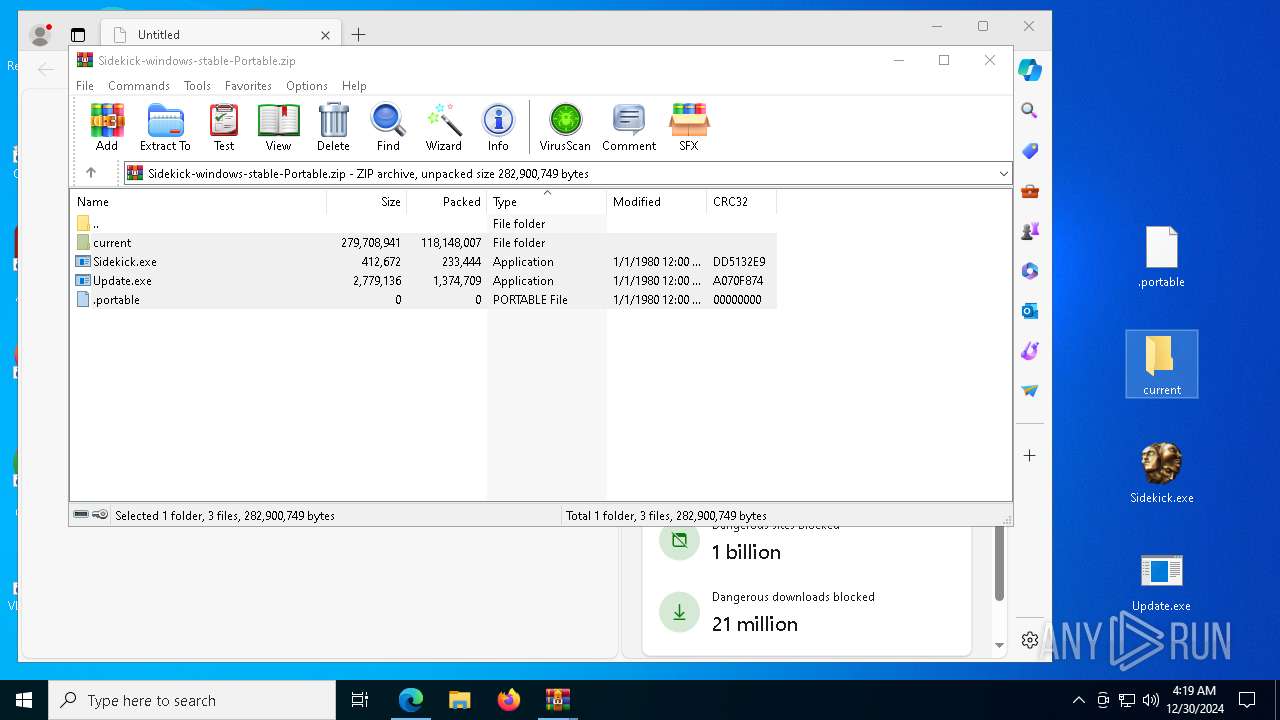Click the CRC32 value DD5132E9
1280x720 pixels.
(739, 262)
